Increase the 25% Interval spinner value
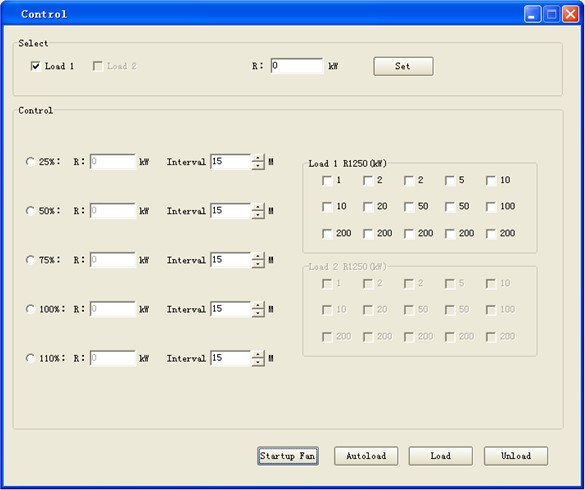The height and width of the screenshot is (490, 585). pyautogui.click(x=258, y=158)
